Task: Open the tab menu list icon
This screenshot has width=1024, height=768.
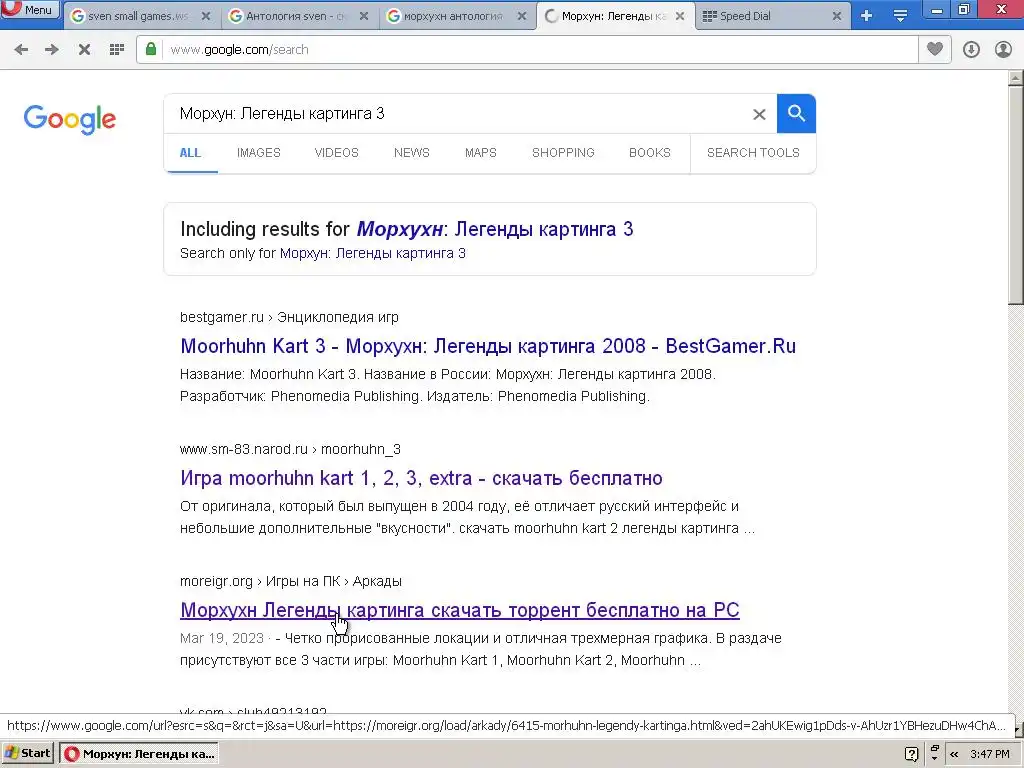Action: (x=901, y=16)
